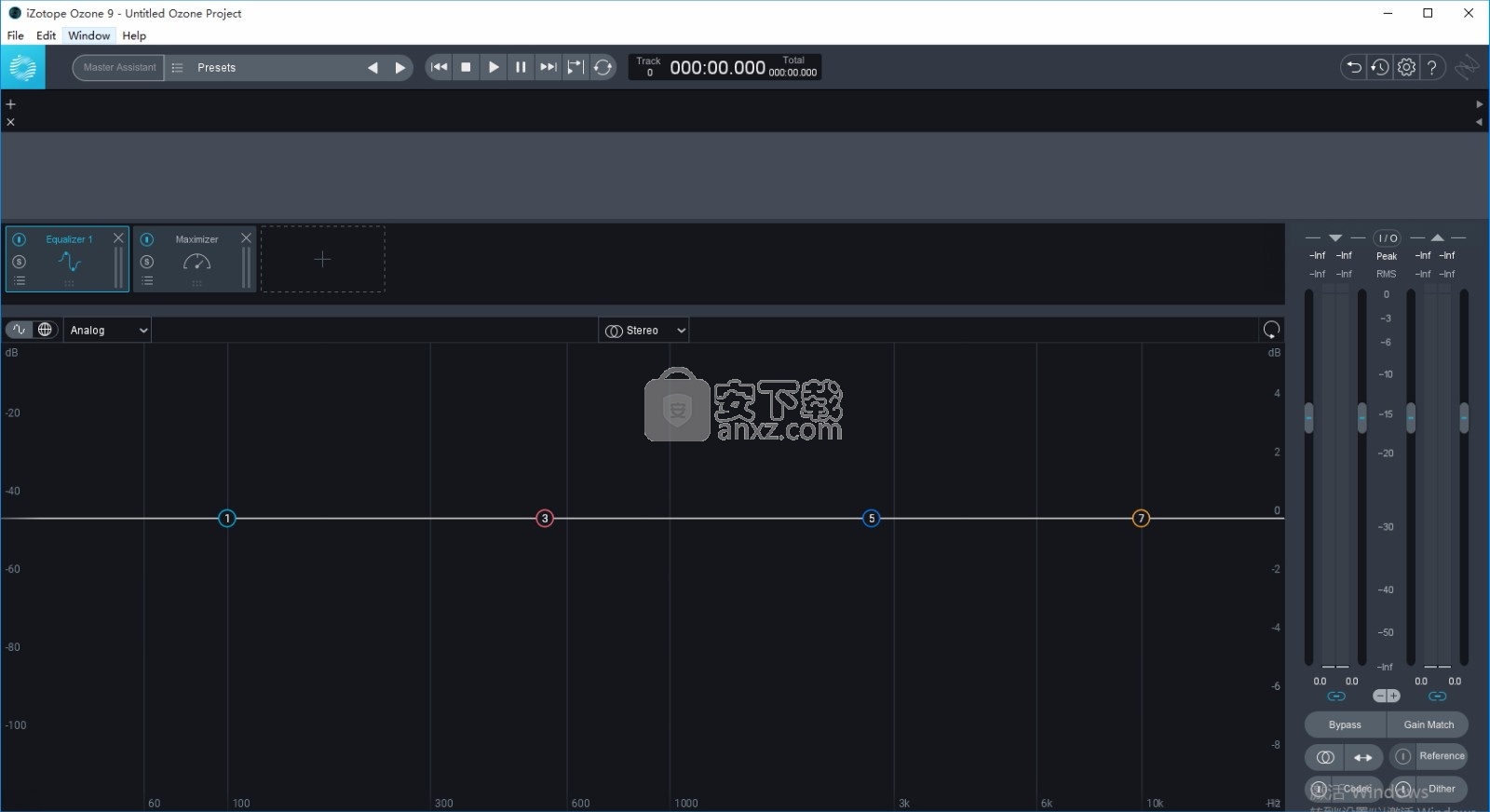
Task: Select the Maximizer gauge icon
Action: [x=196, y=262]
